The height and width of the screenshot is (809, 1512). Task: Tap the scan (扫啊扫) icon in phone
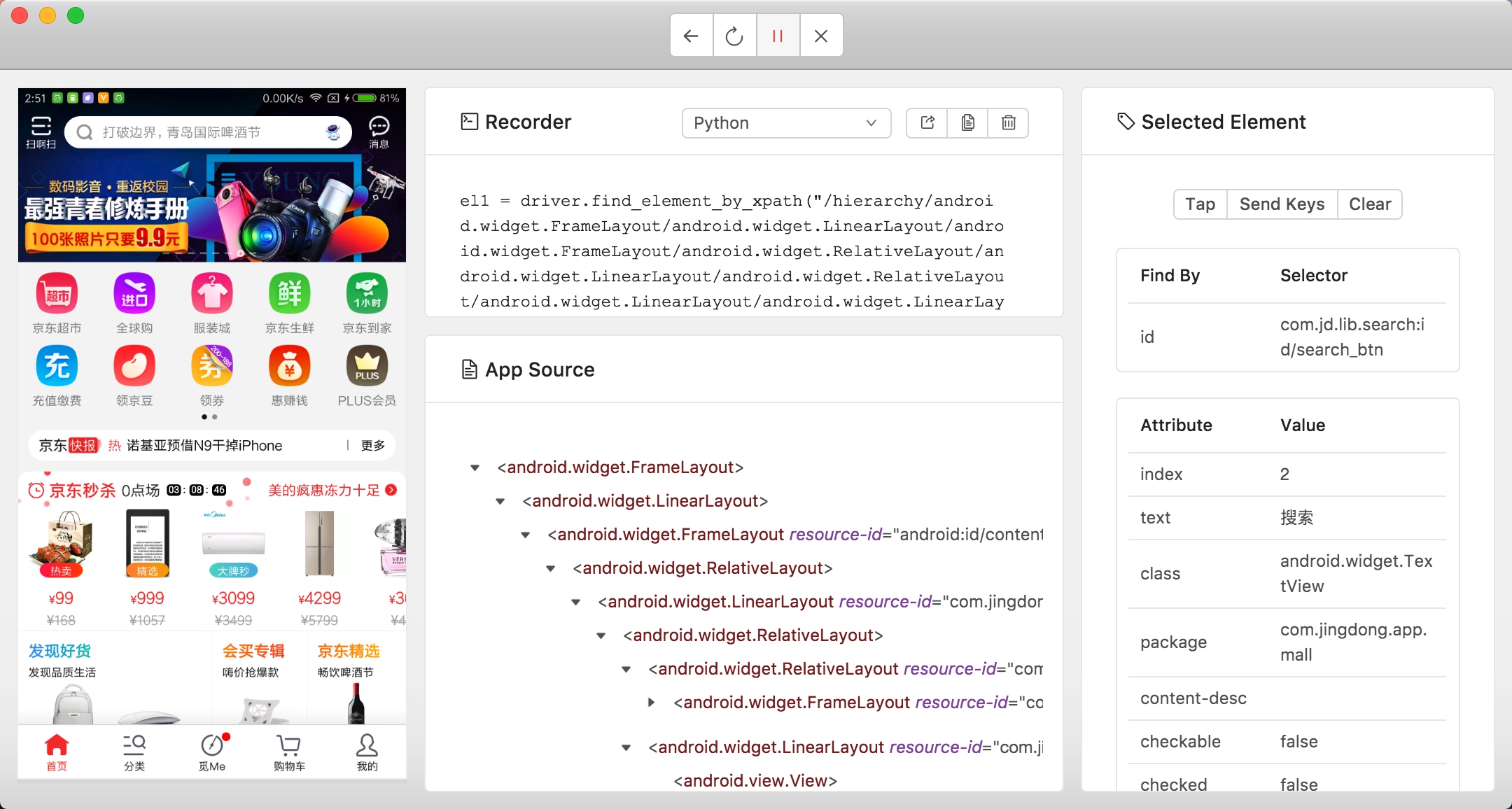tap(41, 132)
